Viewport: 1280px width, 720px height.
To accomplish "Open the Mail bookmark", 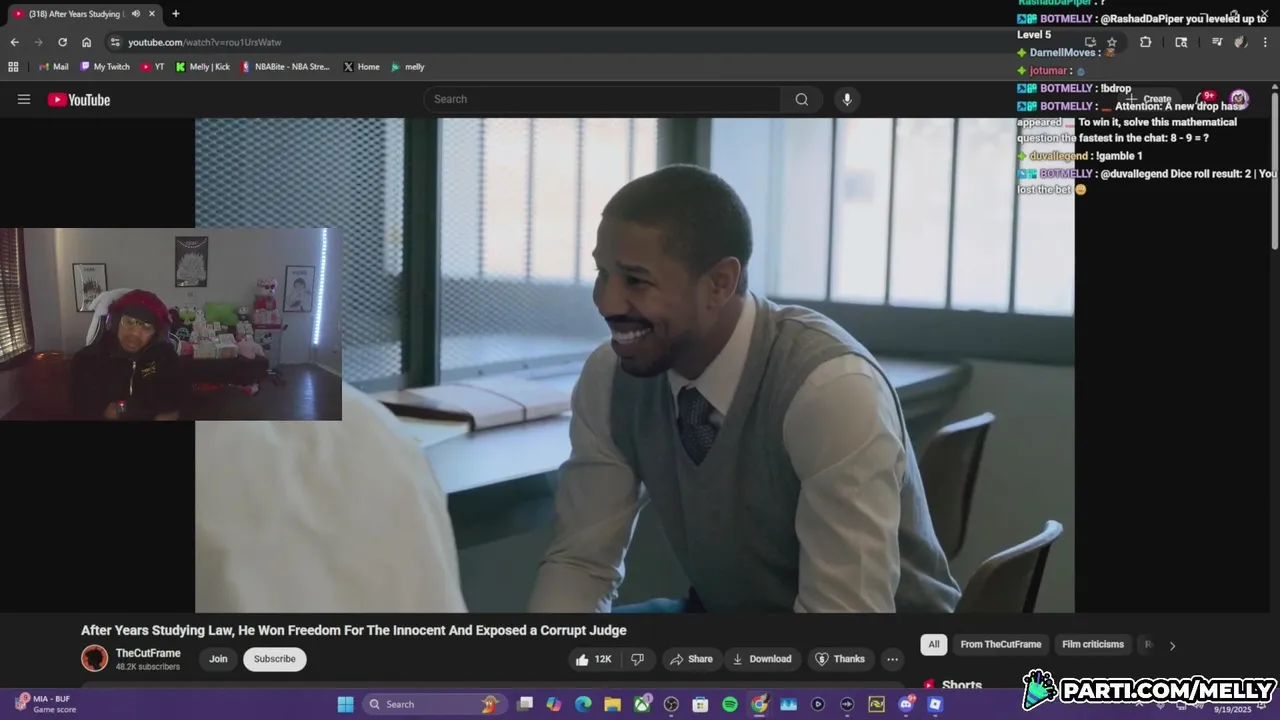I will click(54, 67).
